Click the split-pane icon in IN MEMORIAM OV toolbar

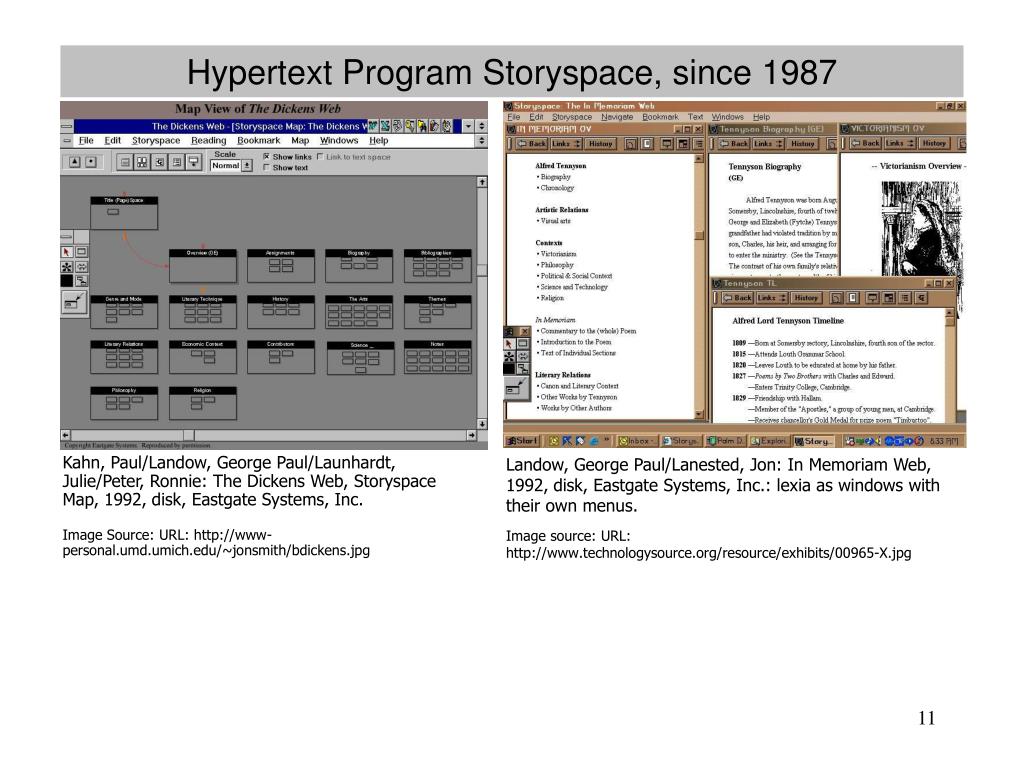coord(683,144)
